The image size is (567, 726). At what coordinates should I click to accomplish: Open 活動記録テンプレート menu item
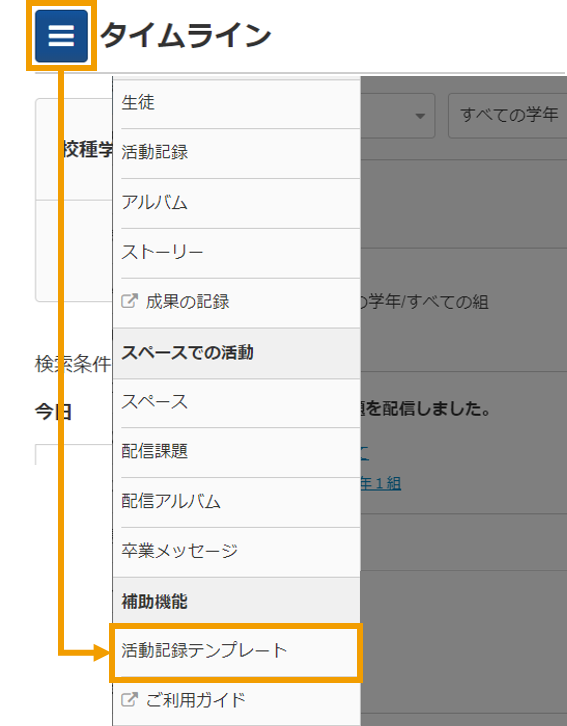[237, 651]
